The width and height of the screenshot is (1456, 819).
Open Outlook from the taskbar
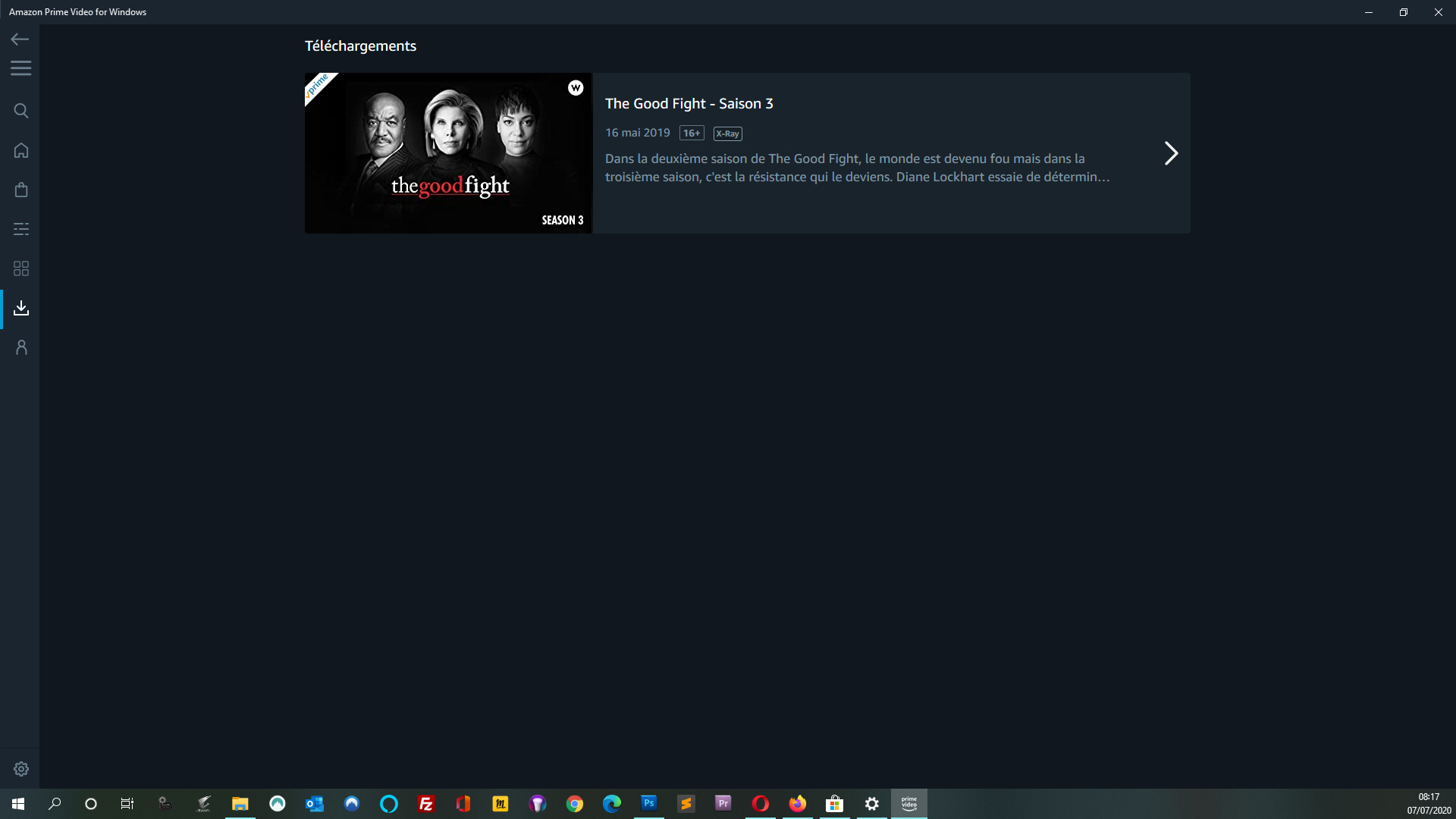click(x=314, y=804)
